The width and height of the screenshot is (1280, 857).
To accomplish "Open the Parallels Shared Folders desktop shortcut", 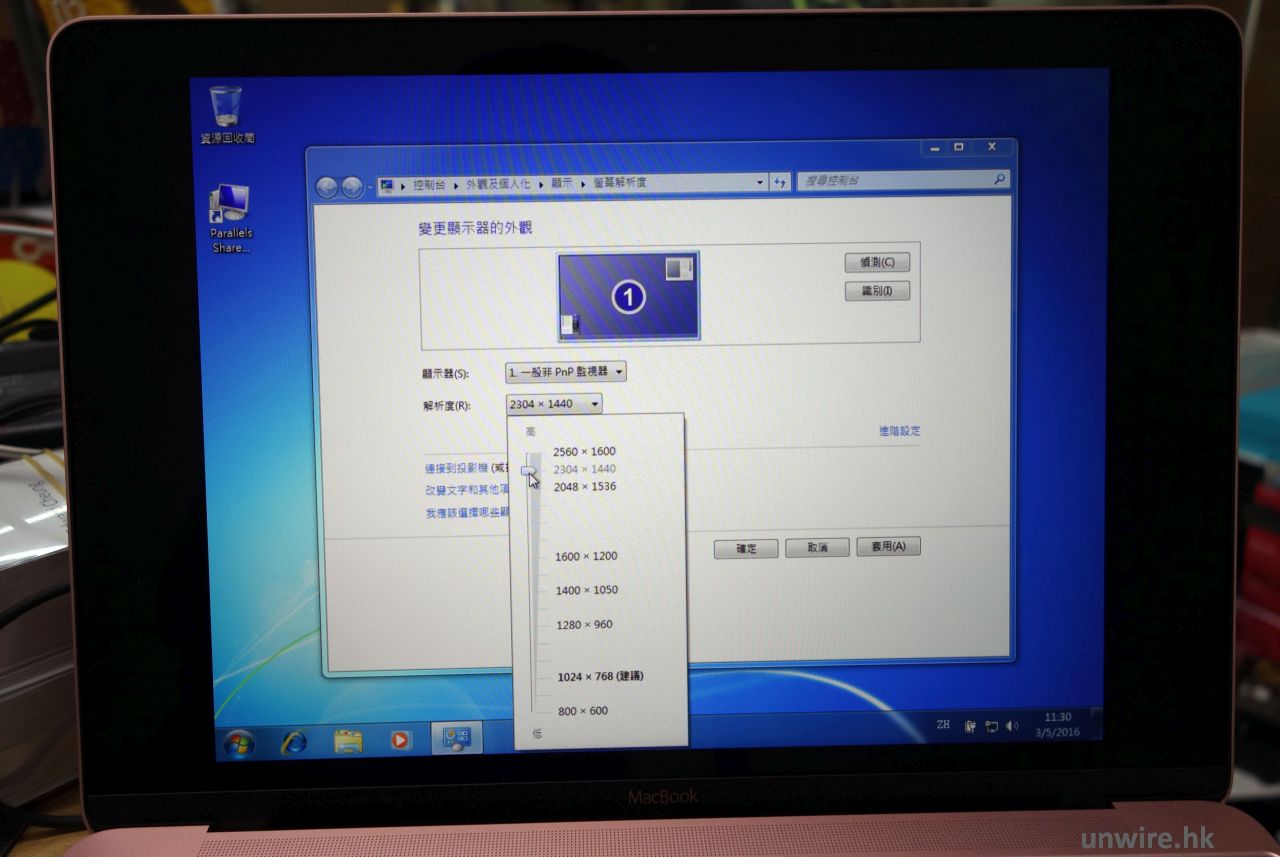I will (230, 207).
